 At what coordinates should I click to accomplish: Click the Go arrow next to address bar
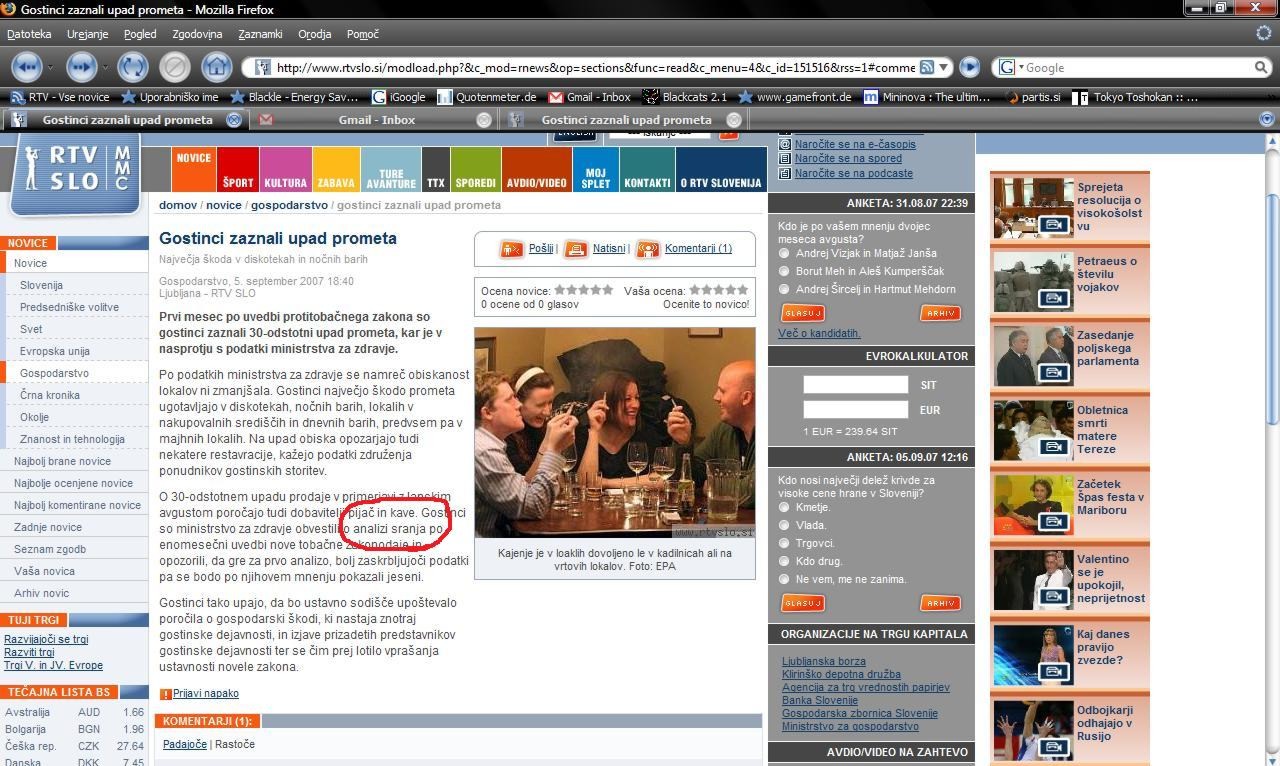tap(969, 67)
